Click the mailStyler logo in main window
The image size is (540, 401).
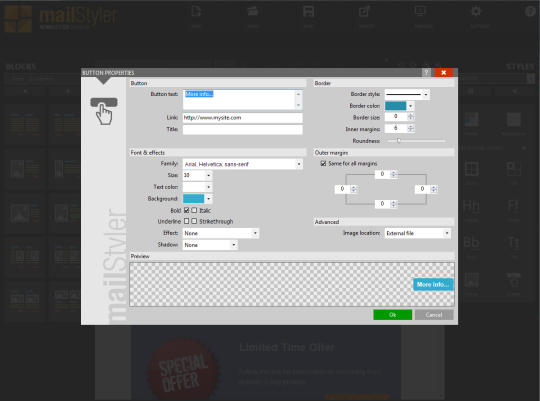[61, 18]
